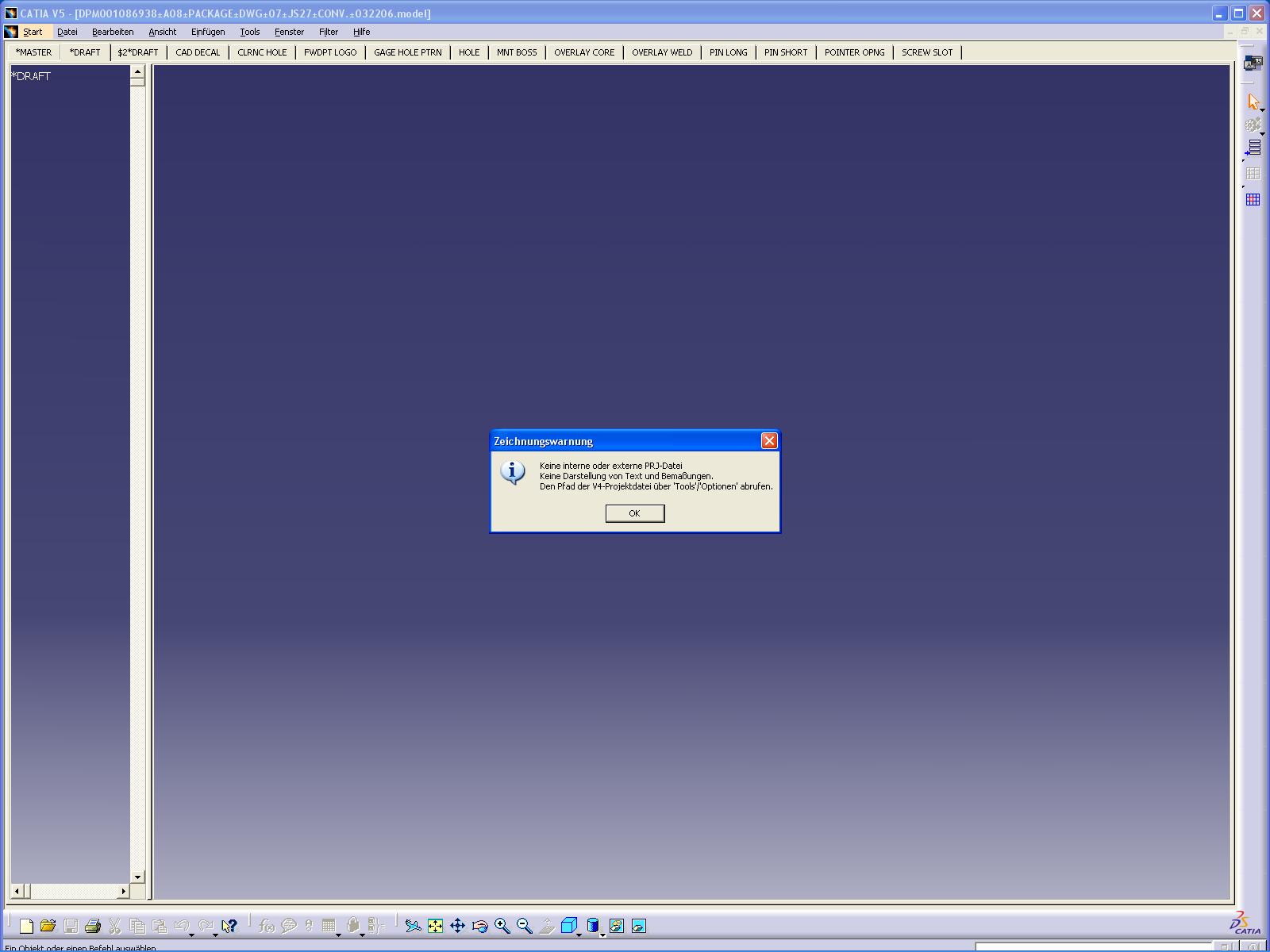The width and height of the screenshot is (1270, 952).
Task: Click the Formula f(x) icon
Action: pyautogui.click(x=267, y=926)
